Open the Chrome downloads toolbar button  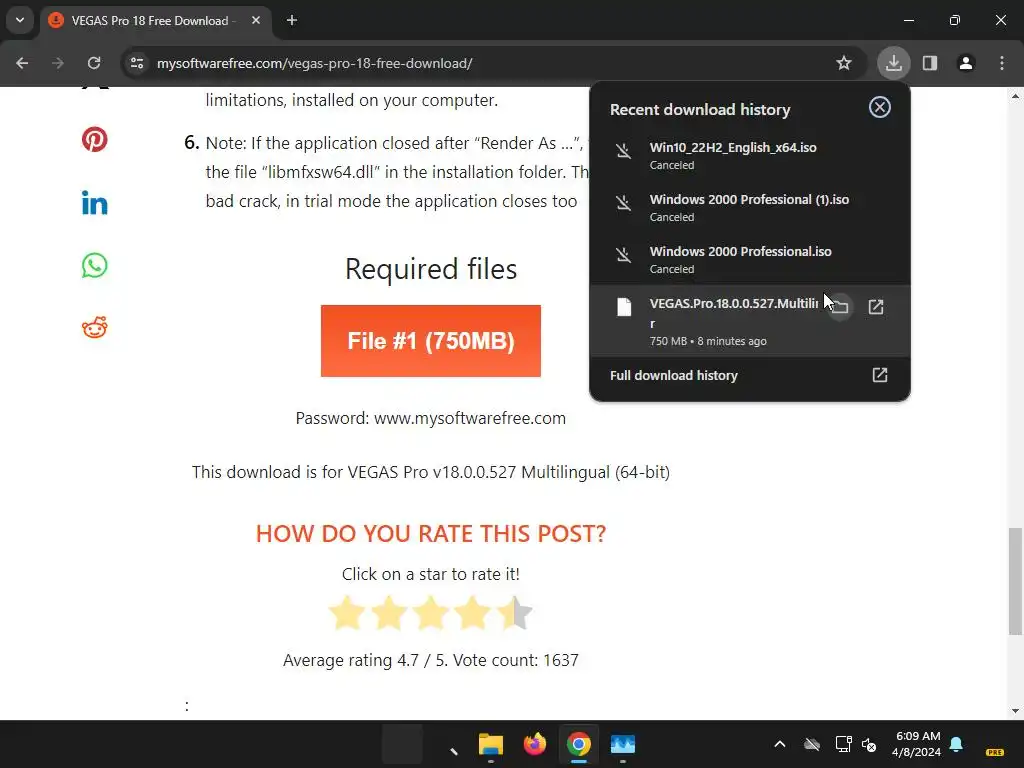coord(893,63)
